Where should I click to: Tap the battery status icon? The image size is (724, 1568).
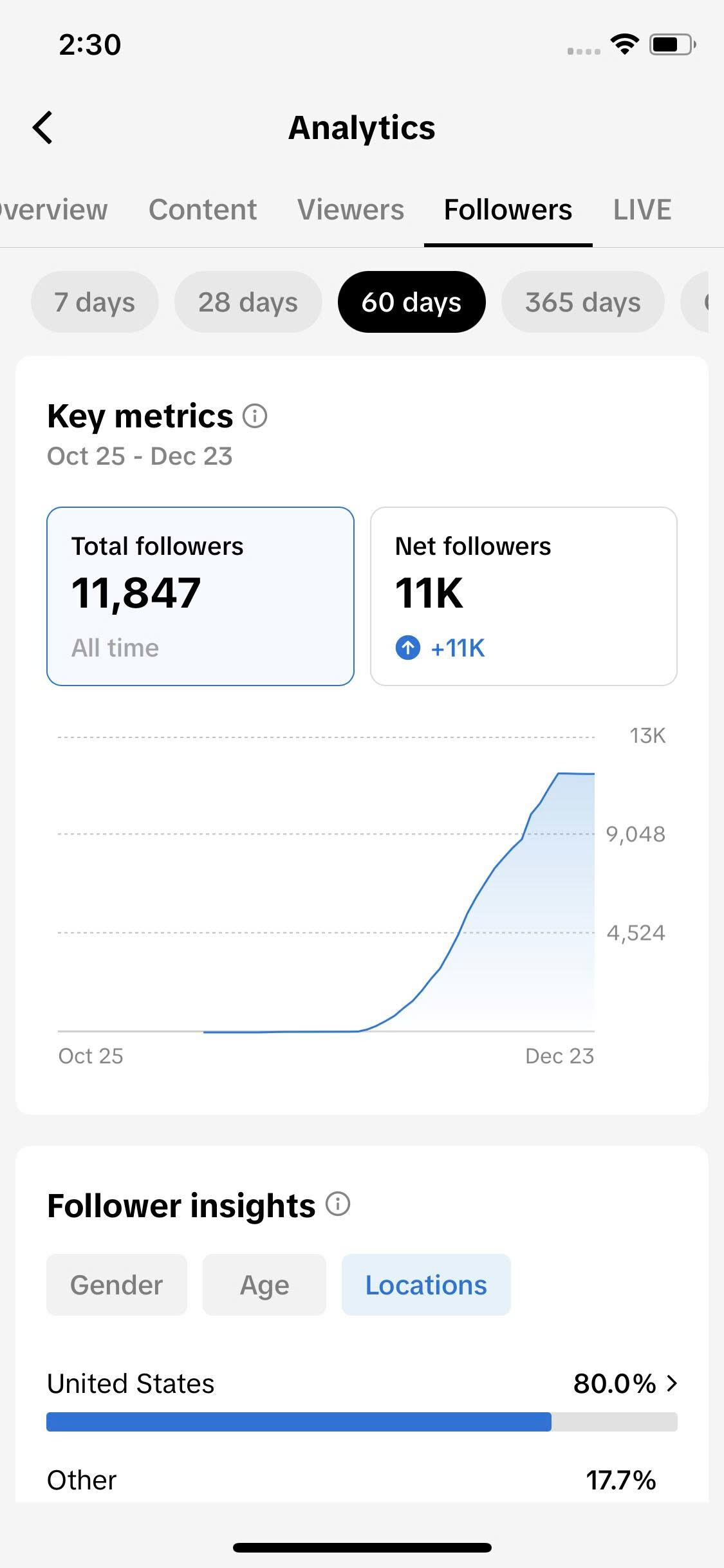coord(672,44)
